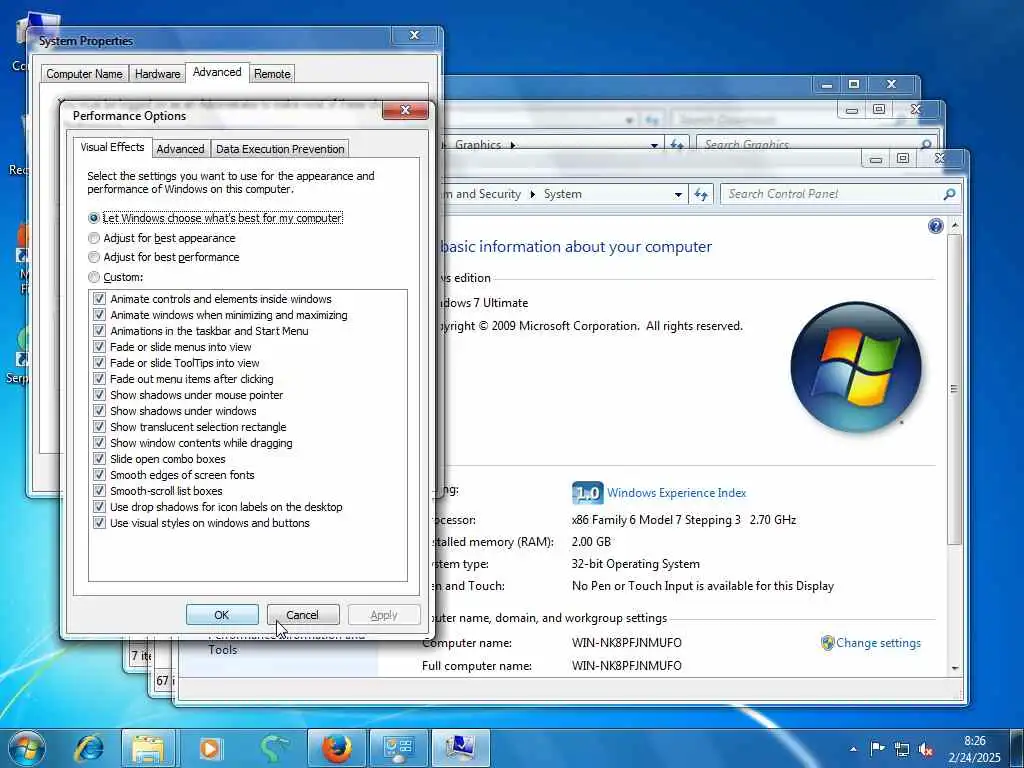Toggle Slide open combo boxes
Viewport: 1024px width, 768px height.
[99, 459]
